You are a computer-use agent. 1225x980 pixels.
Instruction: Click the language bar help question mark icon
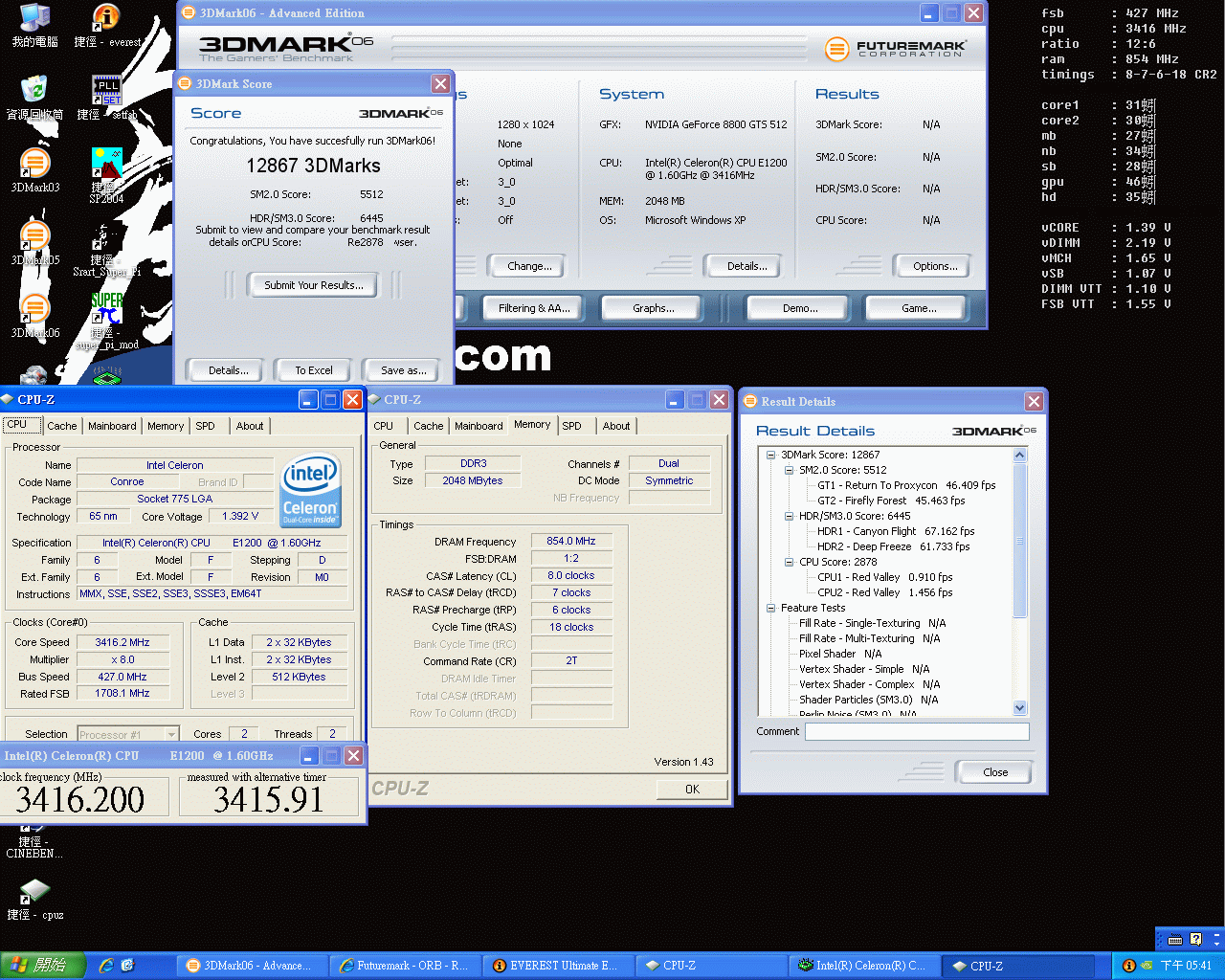point(1195,940)
